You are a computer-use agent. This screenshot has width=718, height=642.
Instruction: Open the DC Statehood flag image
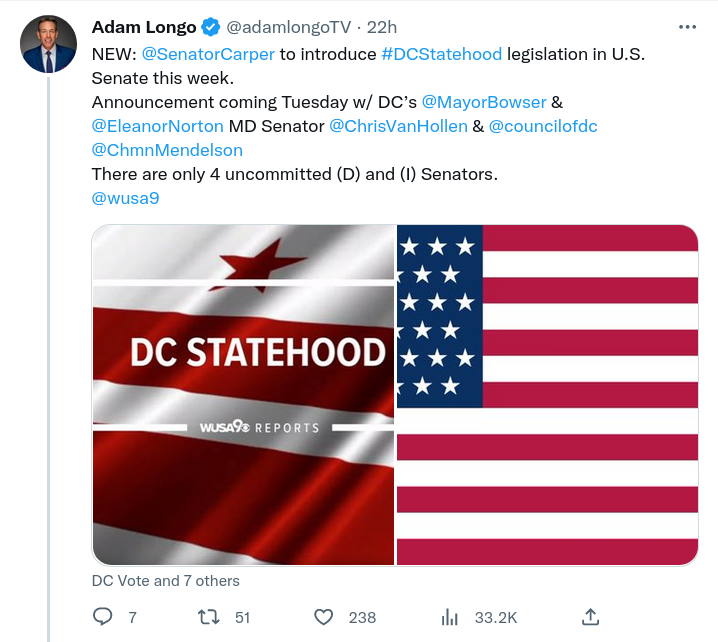[243, 395]
